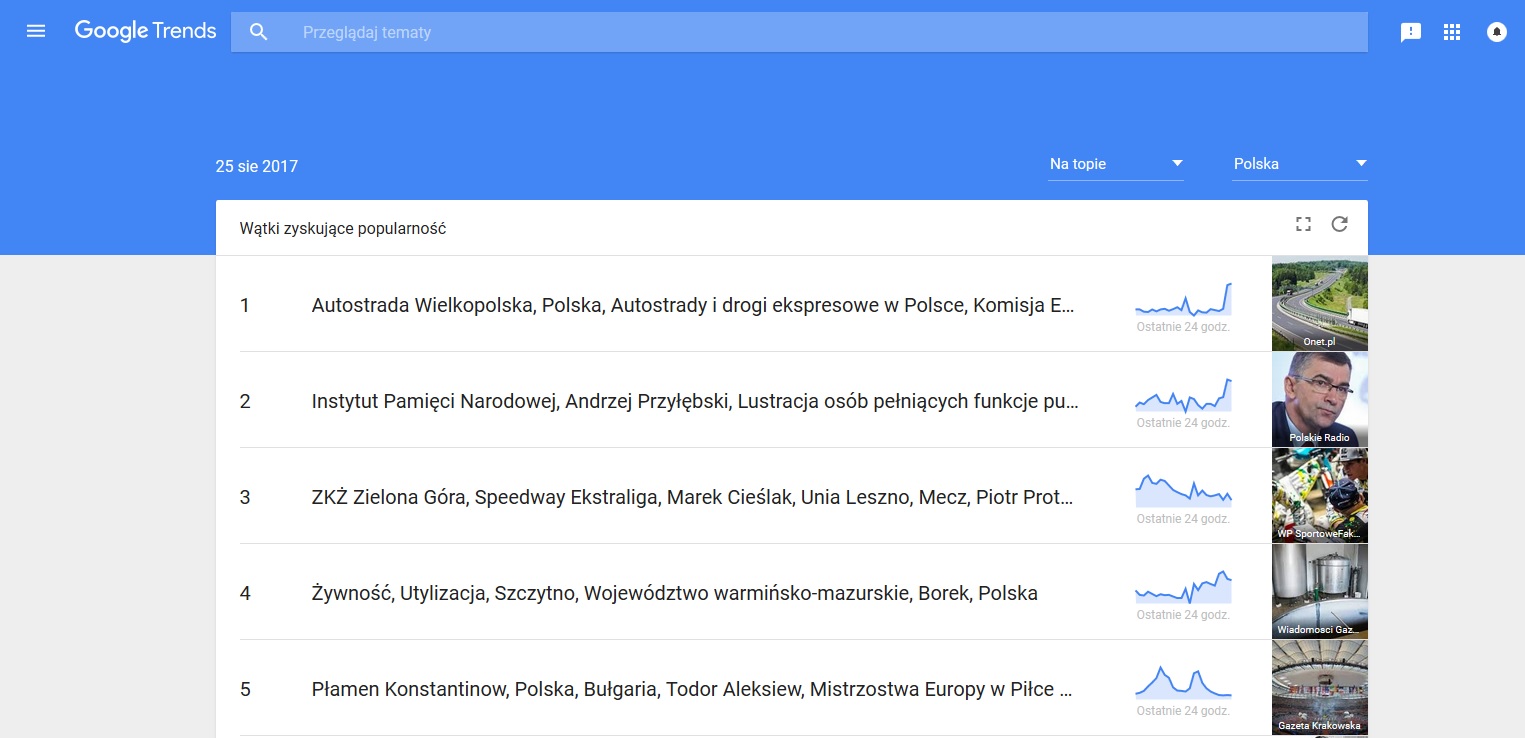This screenshot has height=738, width=1525.
Task: Open the hamburger main menu
Action: pyautogui.click(x=36, y=32)
